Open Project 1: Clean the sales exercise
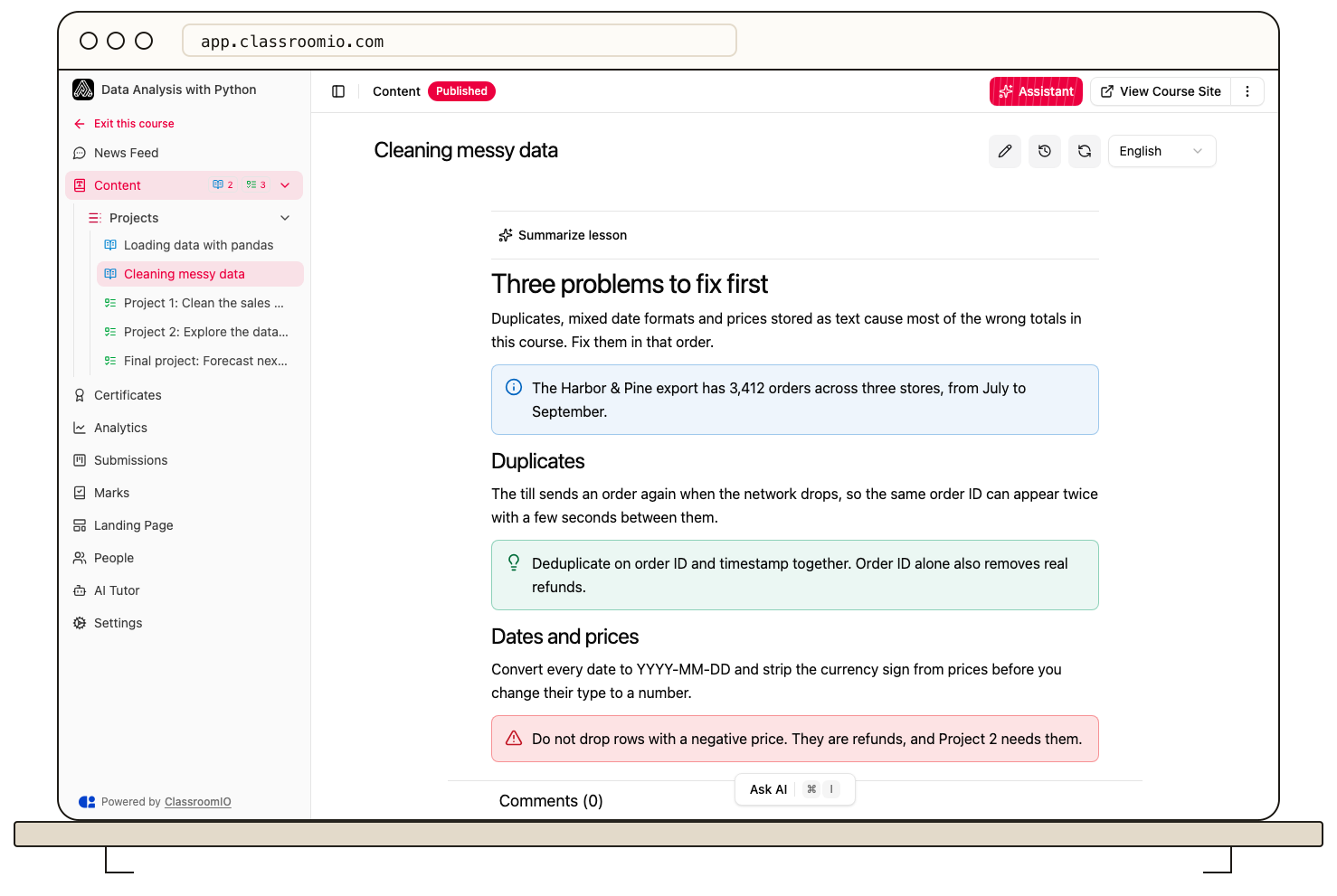Viewport: 1337px width, 896px height. [x=200, y=303]
